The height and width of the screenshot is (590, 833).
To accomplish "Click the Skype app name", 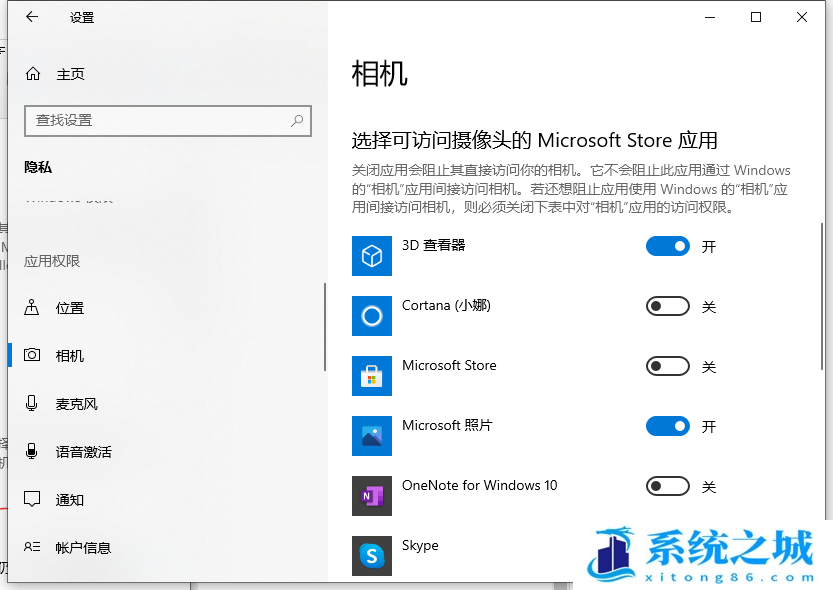I will [x=420, y=546].
